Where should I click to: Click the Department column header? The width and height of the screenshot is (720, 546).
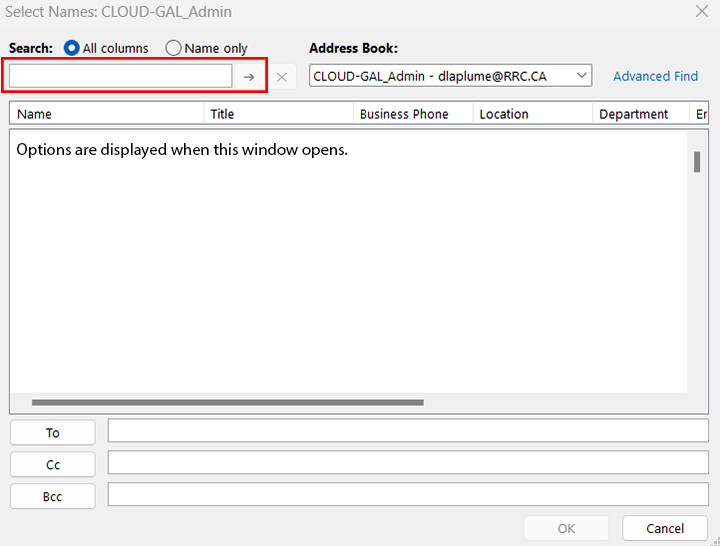(640, 114)
